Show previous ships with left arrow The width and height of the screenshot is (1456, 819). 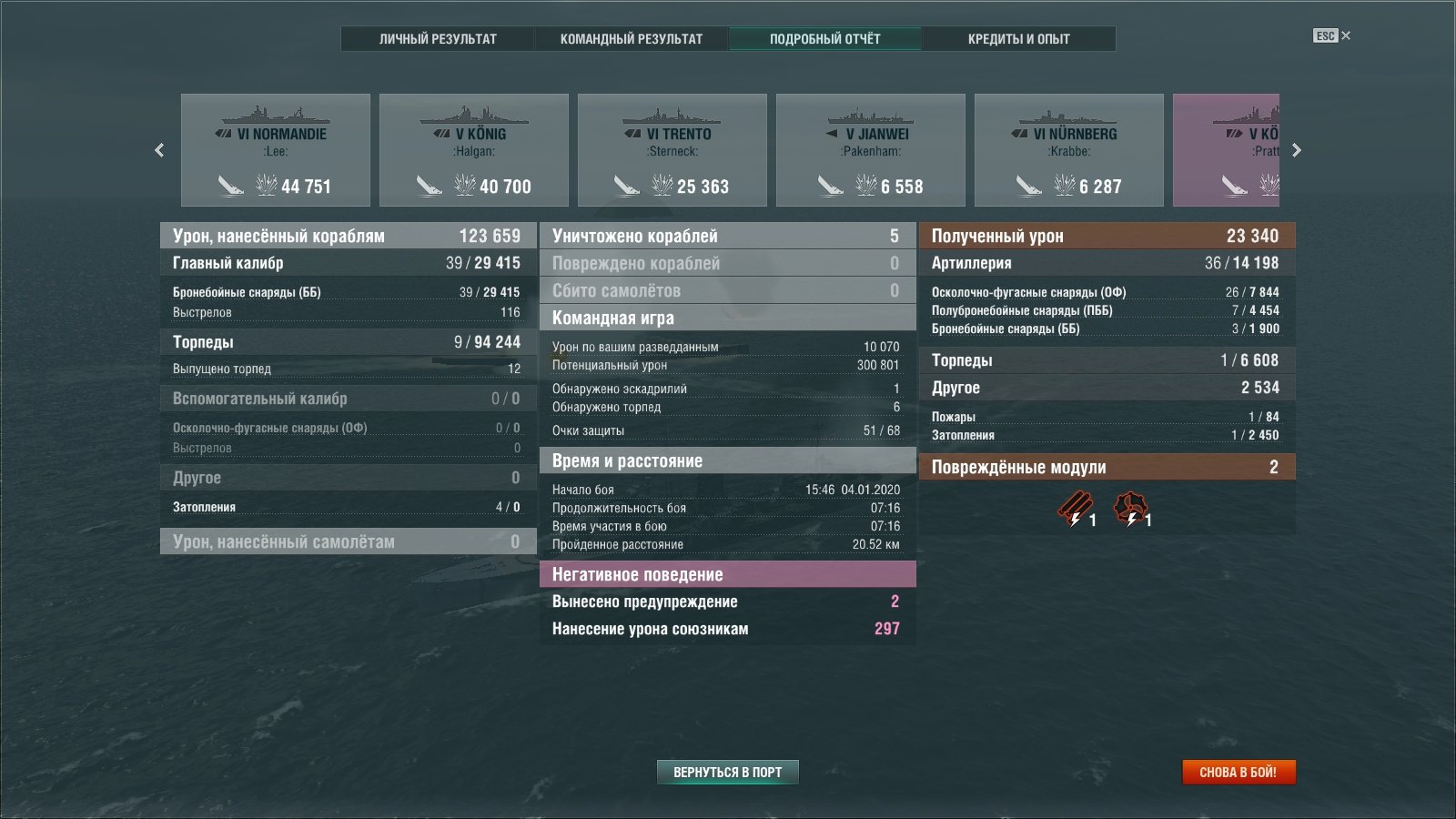[x=159, y=150]
